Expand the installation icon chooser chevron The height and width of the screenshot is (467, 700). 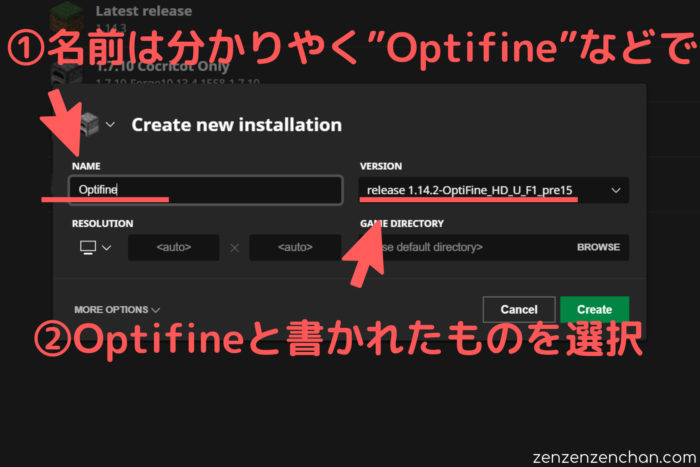[110, 125]
